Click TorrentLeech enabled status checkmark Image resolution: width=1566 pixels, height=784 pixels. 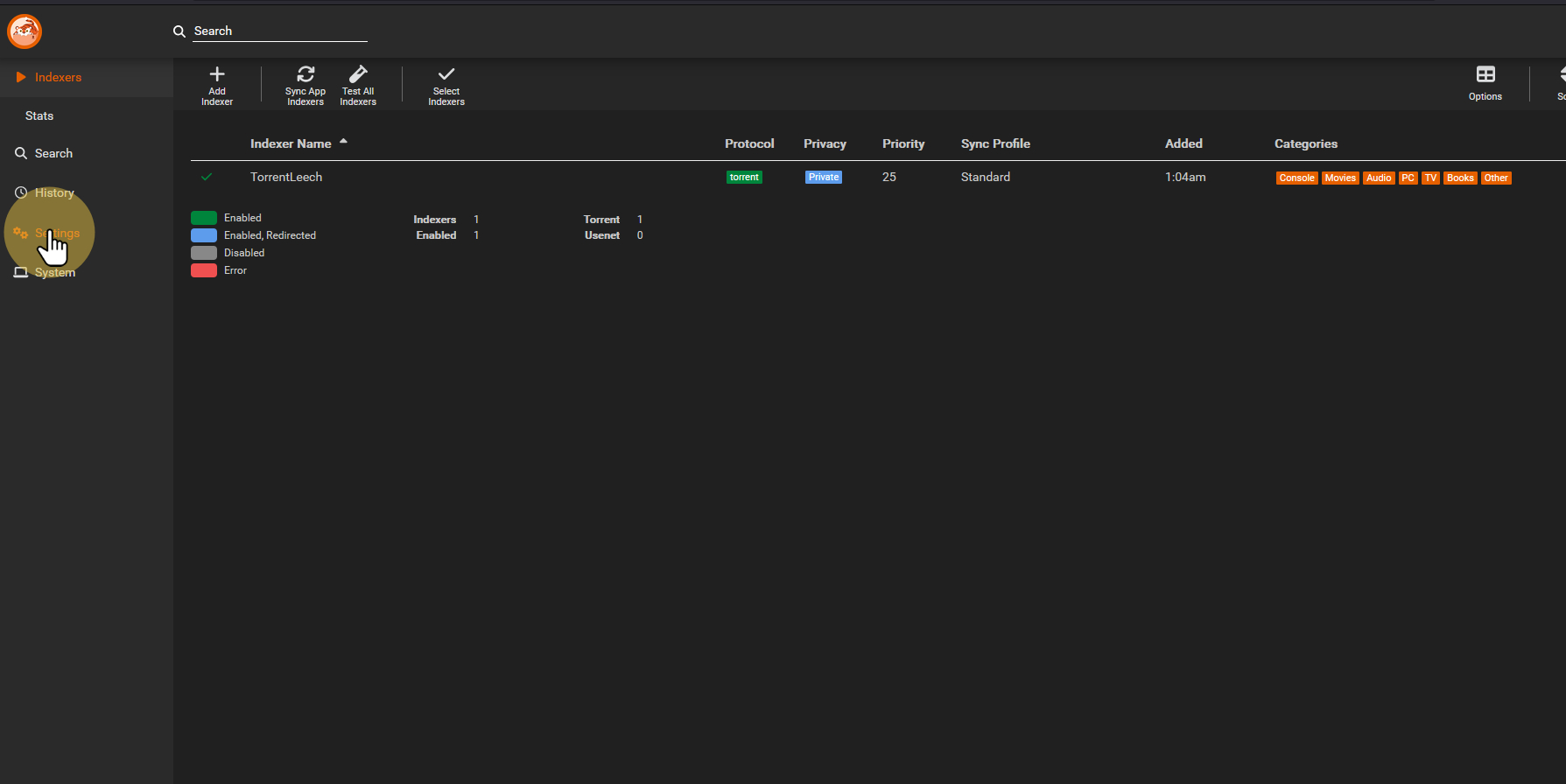(x=207, y=177)
